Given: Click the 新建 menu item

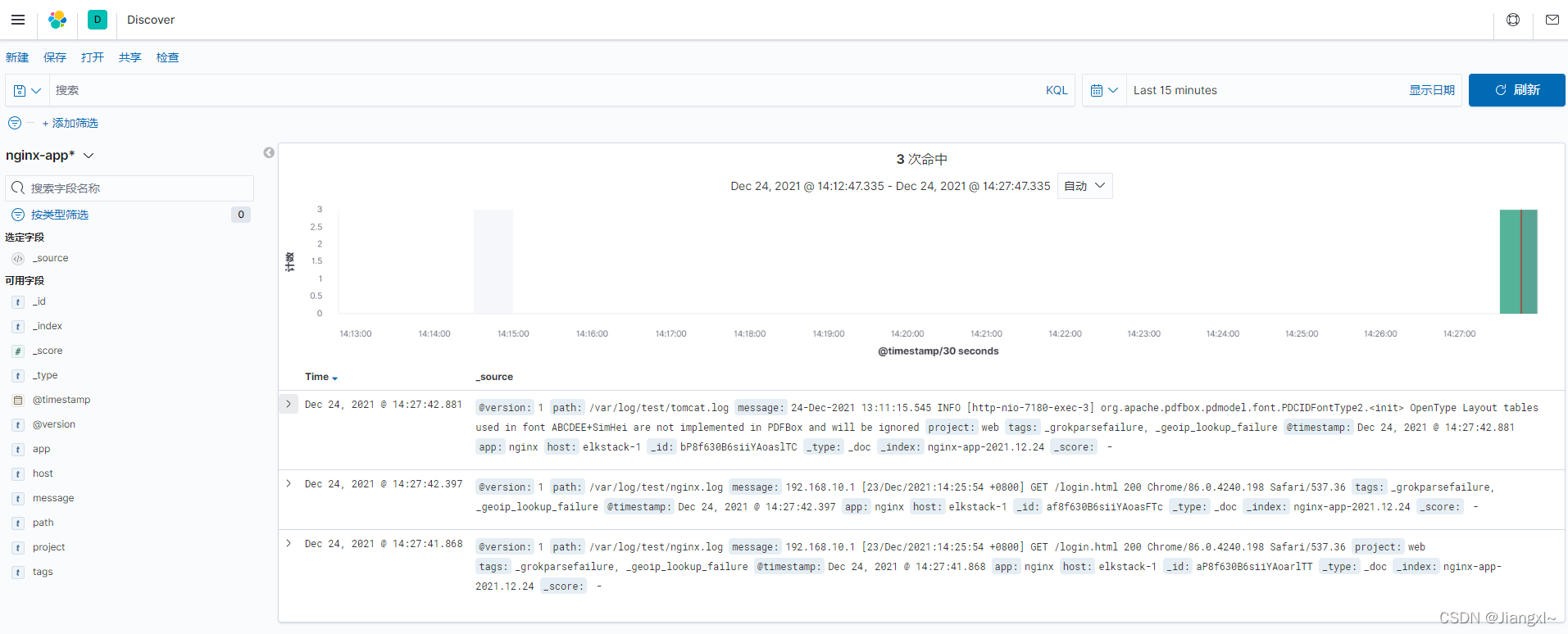Looking at the screenshot, I should pyautogui.click(x=17, y=57).
